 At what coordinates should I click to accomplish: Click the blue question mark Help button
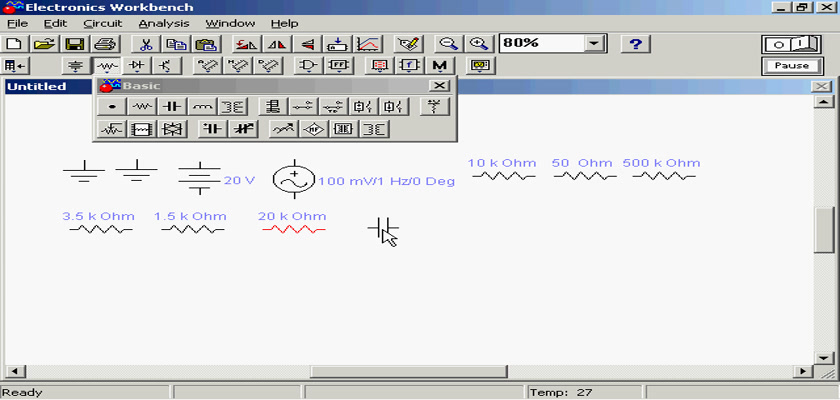click(x=636, y=44)
